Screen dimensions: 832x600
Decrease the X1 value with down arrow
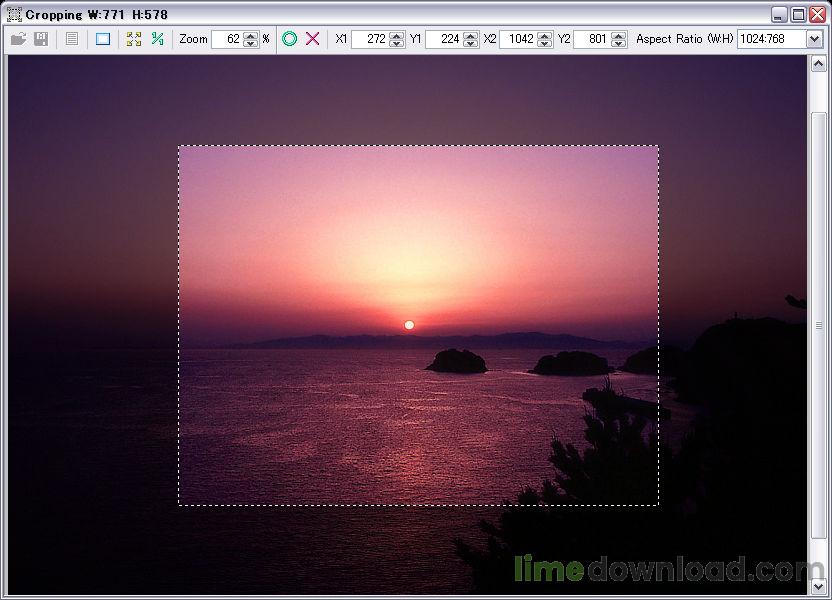coord(396,43)
